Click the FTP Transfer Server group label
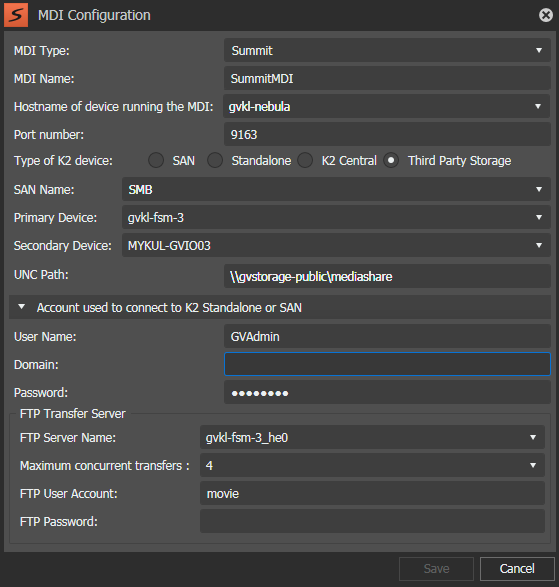 tap(73, 414)
